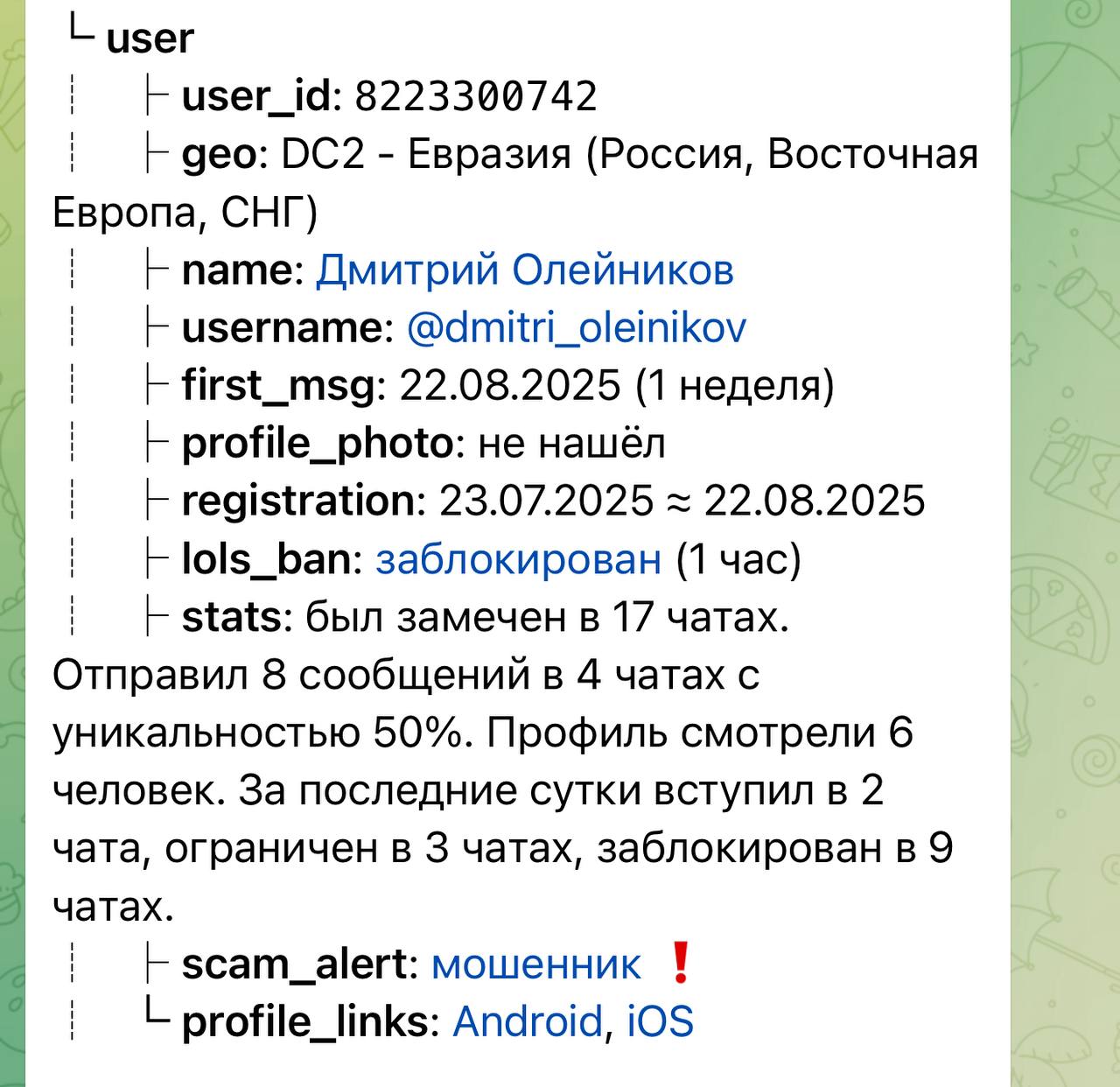Image resolution: width=1120 pixels, height=1087 pixels.
Task: Click the registration field label
Action: click(298, 501)
